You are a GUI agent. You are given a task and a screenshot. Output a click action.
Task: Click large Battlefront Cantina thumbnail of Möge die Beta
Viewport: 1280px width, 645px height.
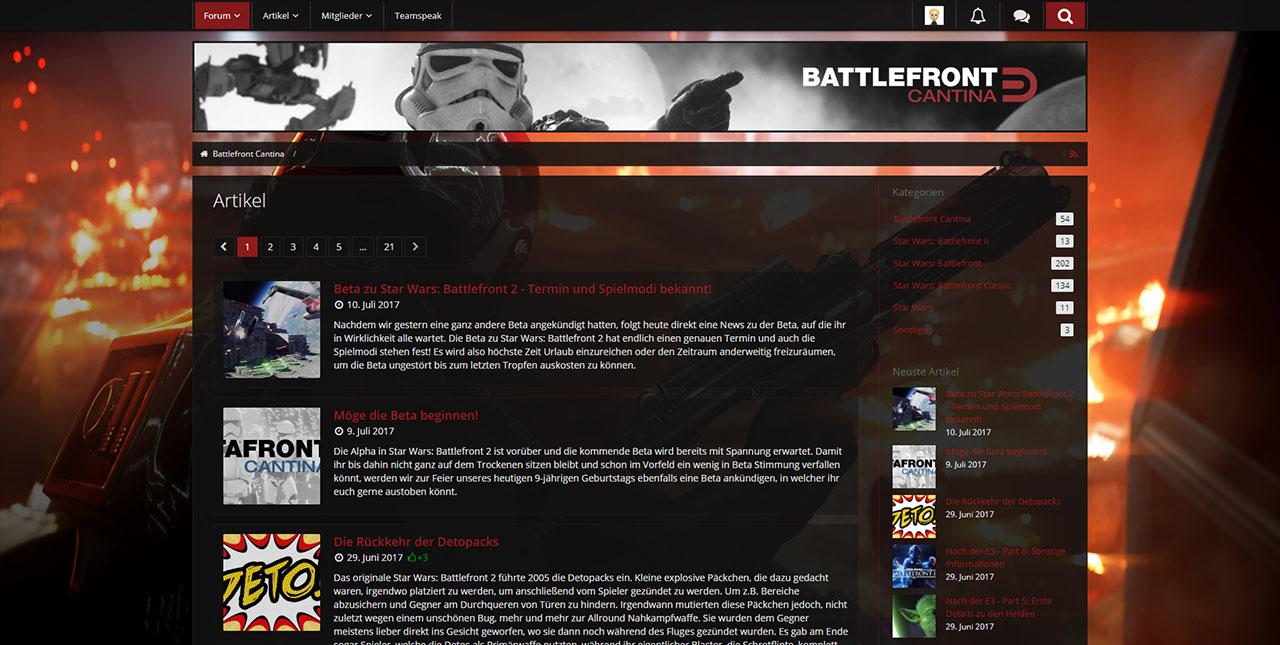coord(272,456)
